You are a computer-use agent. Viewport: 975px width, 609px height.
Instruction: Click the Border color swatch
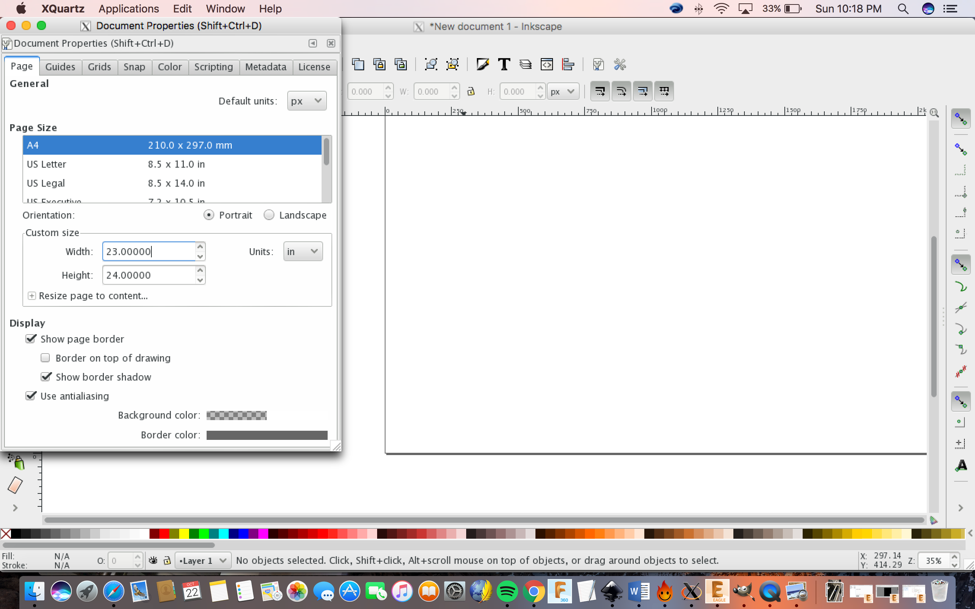point(267,435)
